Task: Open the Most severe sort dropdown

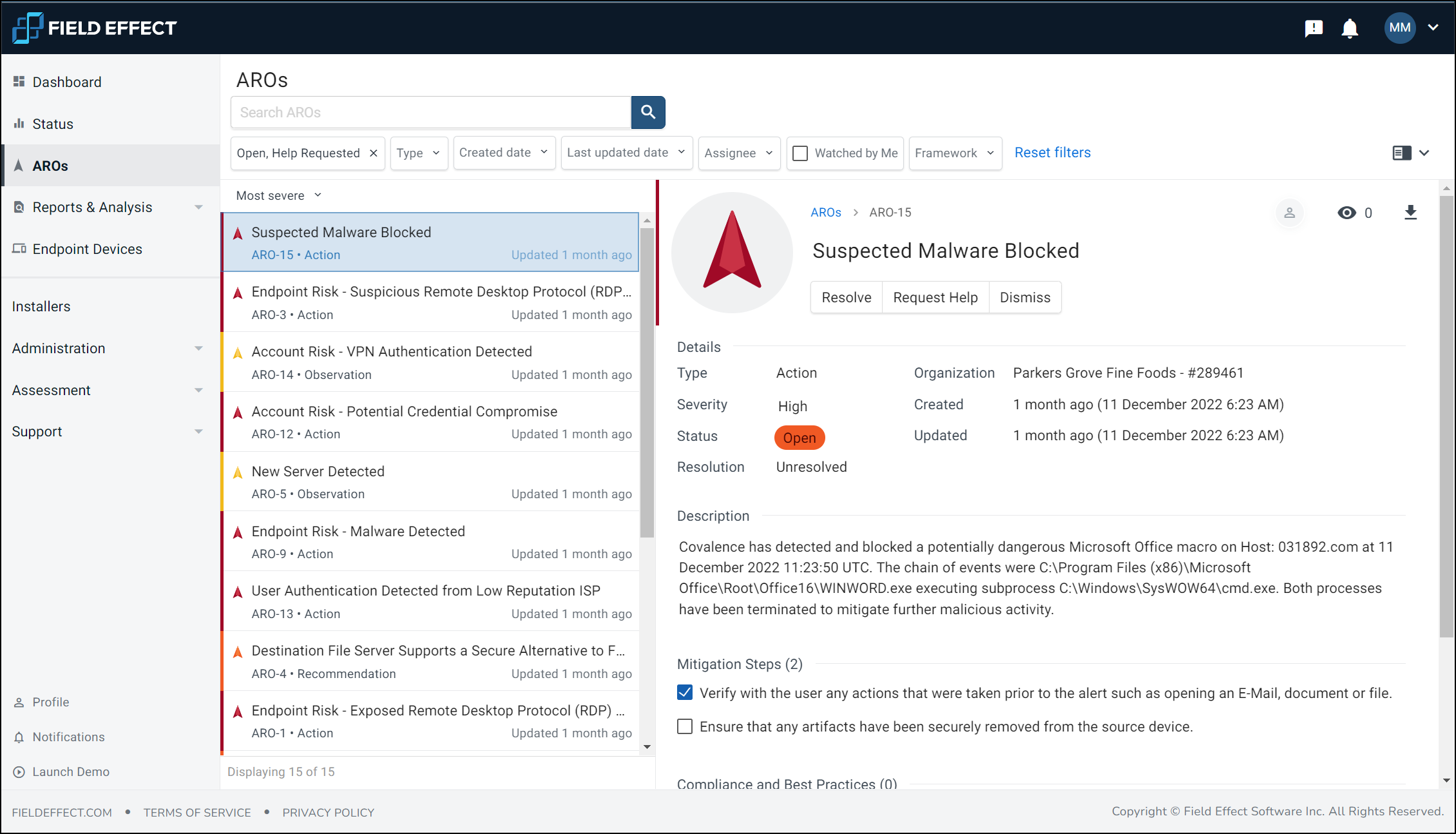Action: (x=278, y=195)
